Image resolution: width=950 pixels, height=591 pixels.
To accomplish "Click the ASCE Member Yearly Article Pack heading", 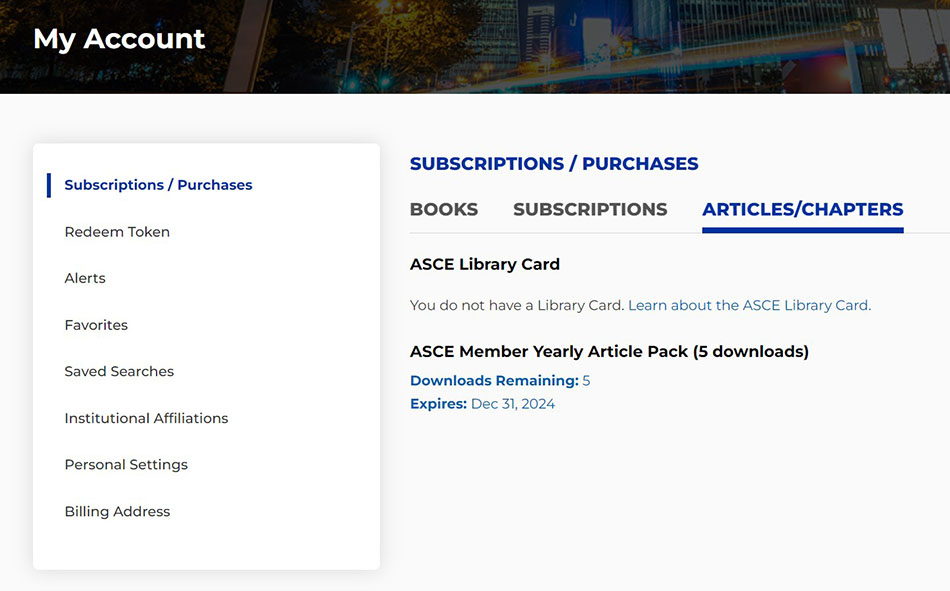I will (x=610, y=351).
